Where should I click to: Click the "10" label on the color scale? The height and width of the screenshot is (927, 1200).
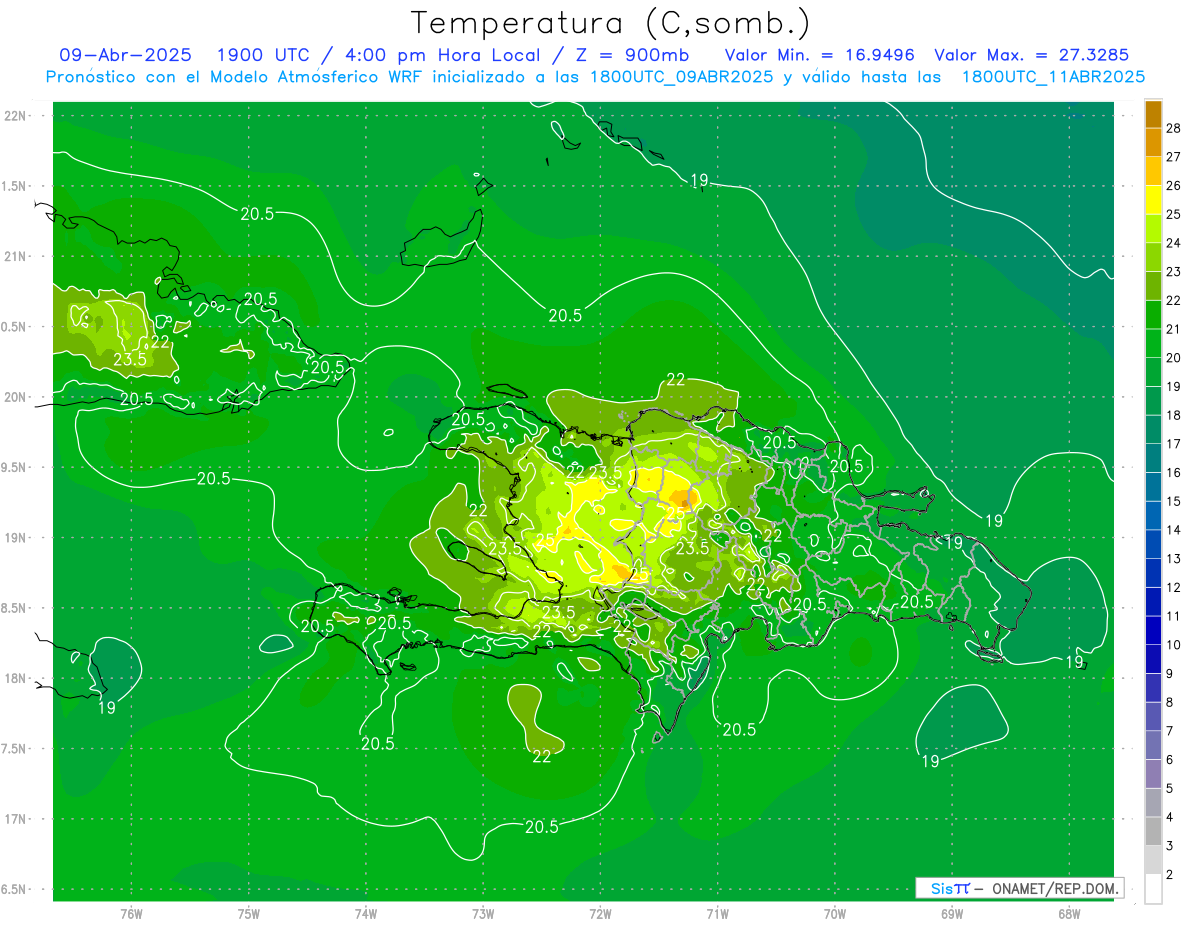[1175, 645]
